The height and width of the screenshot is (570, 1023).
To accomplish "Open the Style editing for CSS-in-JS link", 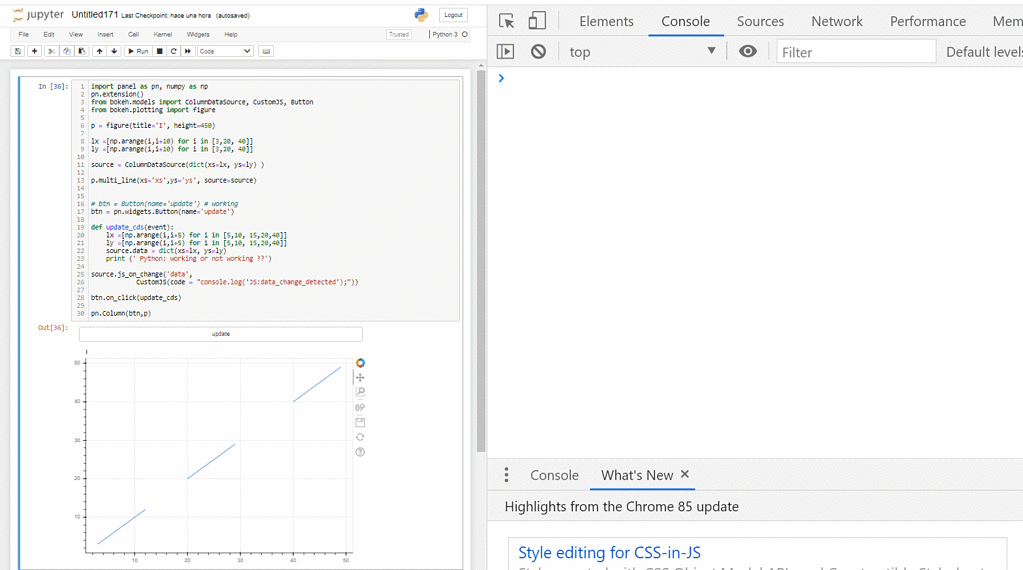I will coord(609,552).
